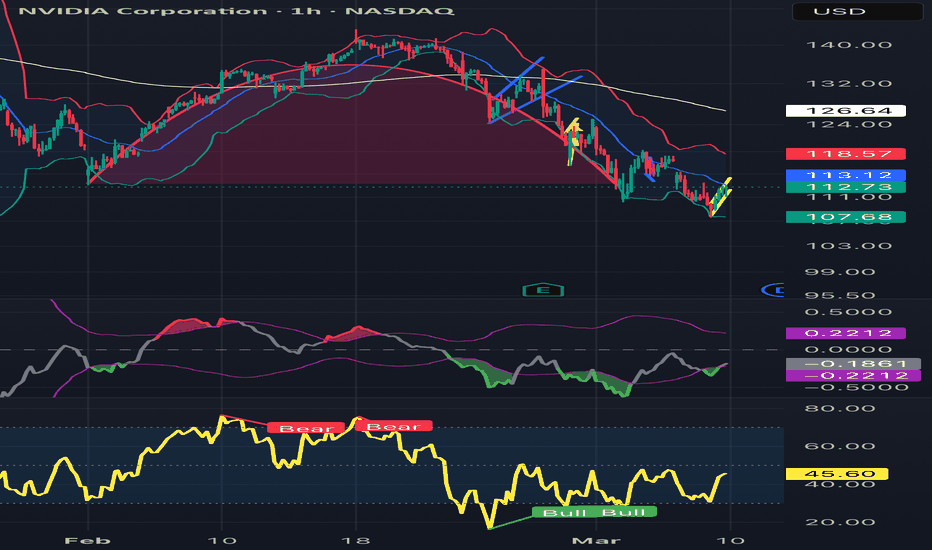Click the white 126.64 price label
Image resolution: width=932 pixels, height=550 pixels.
845,111
